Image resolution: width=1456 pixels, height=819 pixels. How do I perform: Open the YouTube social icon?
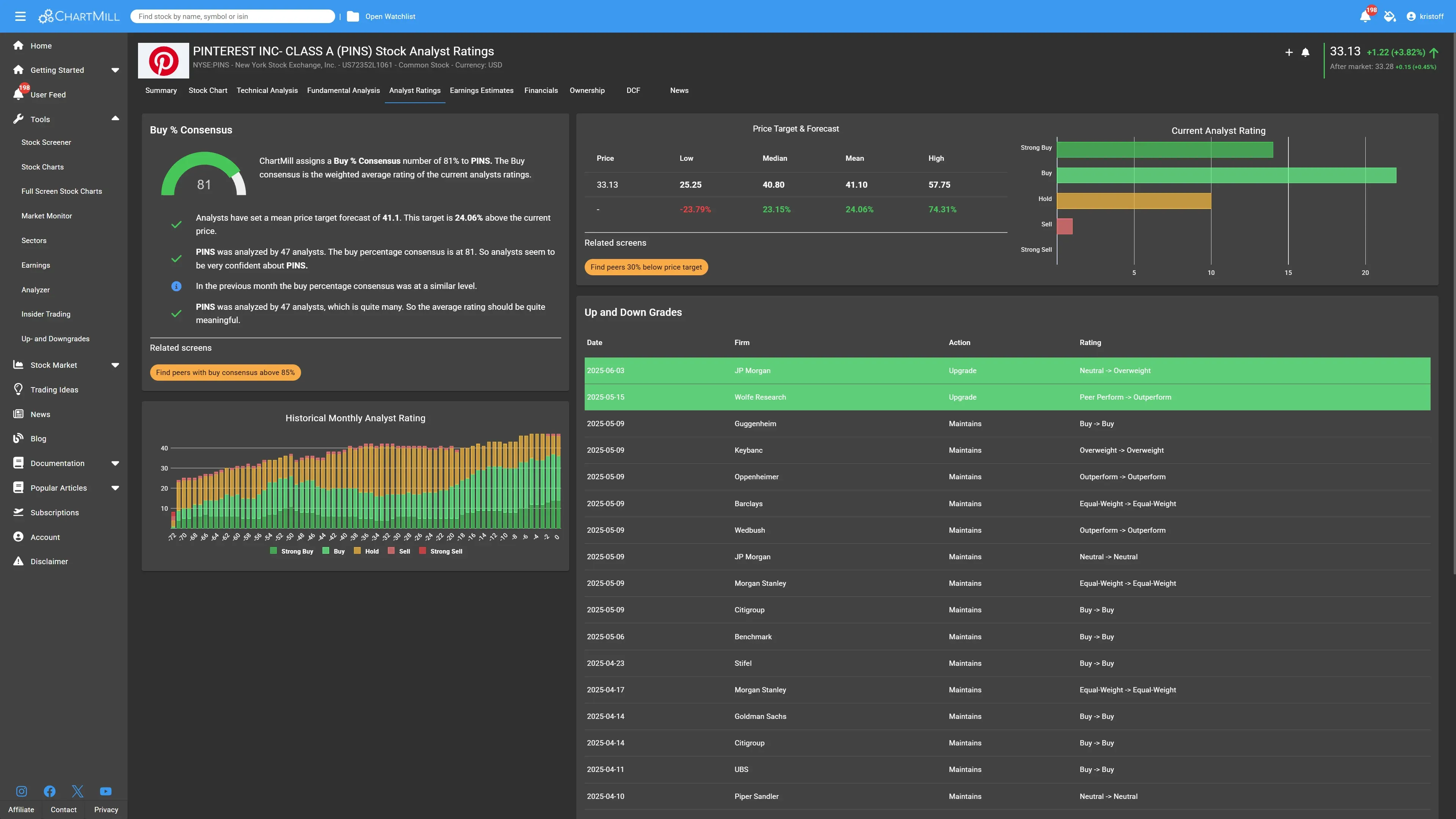tap(106, 791)
